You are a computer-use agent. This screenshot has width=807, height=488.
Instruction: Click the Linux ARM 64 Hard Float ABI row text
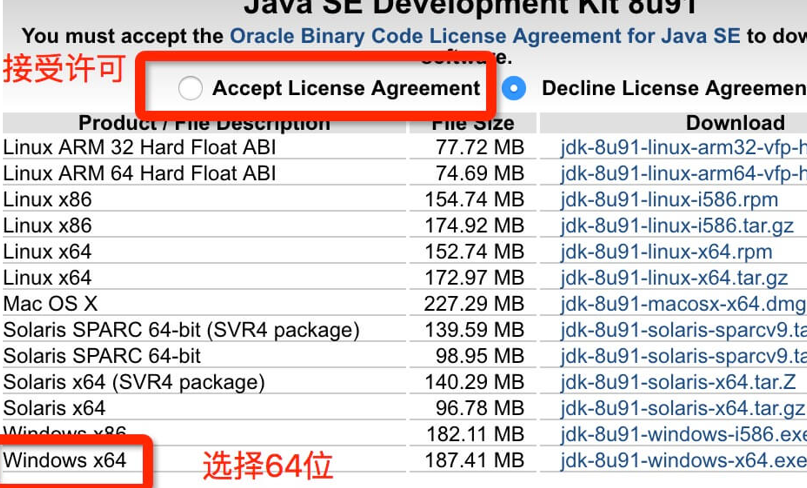(x=139, y=173)
